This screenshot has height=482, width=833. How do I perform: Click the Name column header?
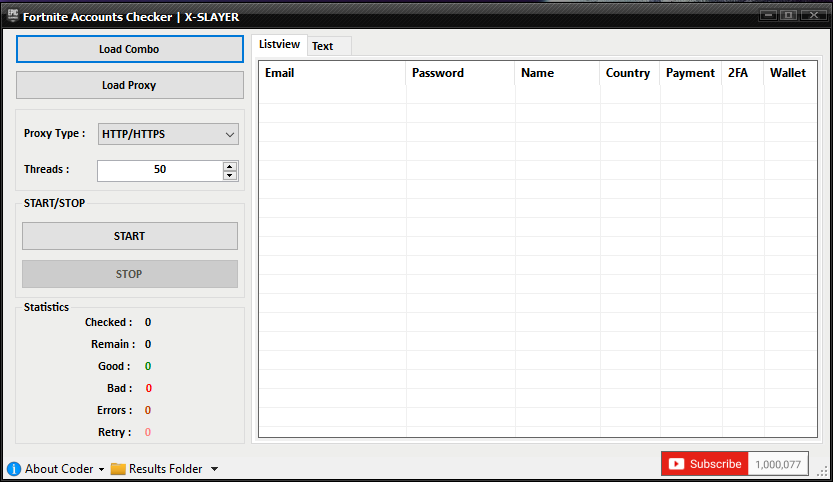557,73
